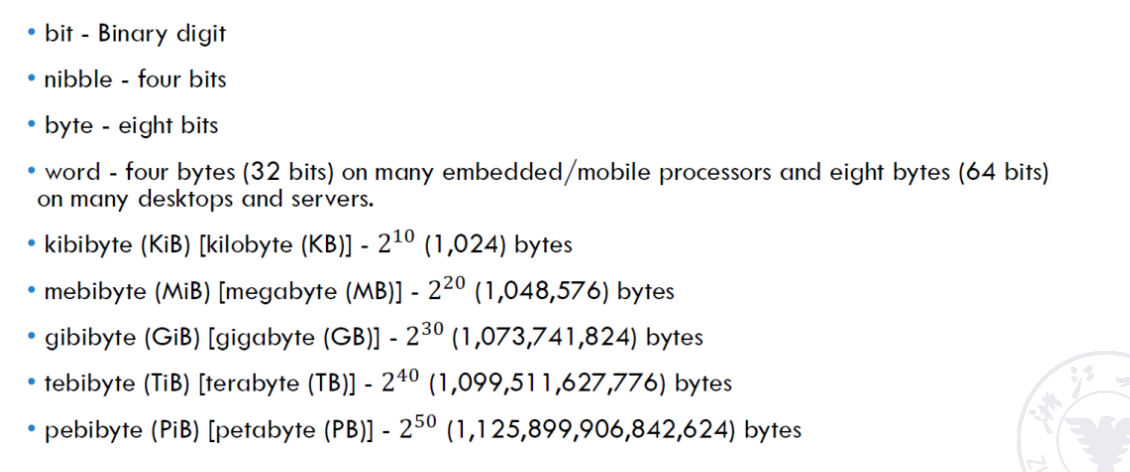Click the "on many desktops and servers" line
The width and height of the screenshot is (1130, 472).
tap(204, 199)
